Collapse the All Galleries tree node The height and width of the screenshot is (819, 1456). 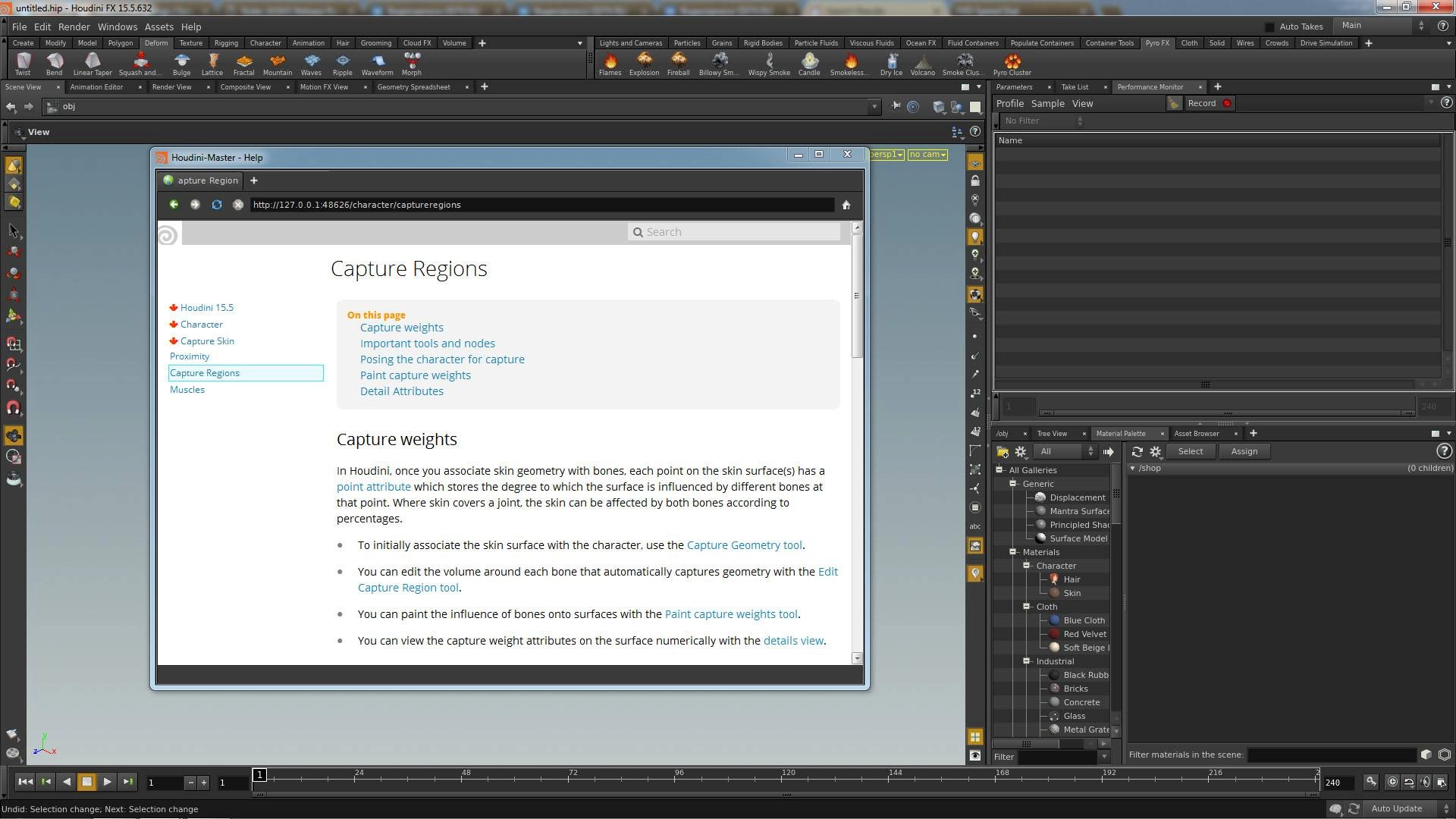click(x=999, y=470)
